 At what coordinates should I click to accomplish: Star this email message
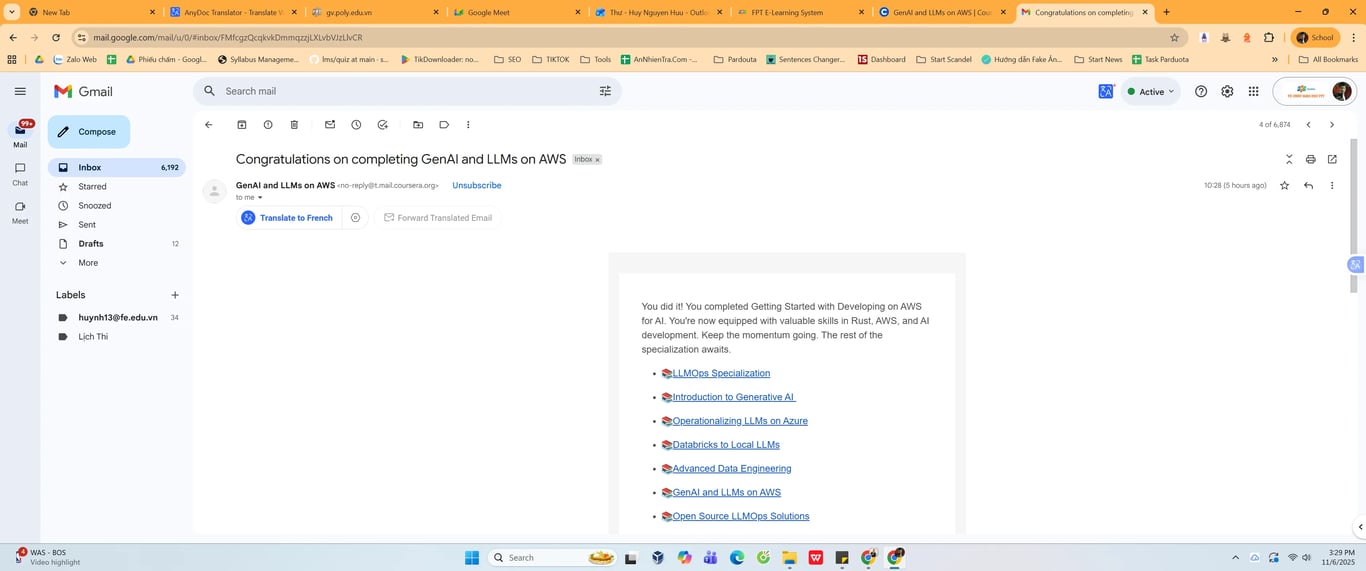[1285, 185]
